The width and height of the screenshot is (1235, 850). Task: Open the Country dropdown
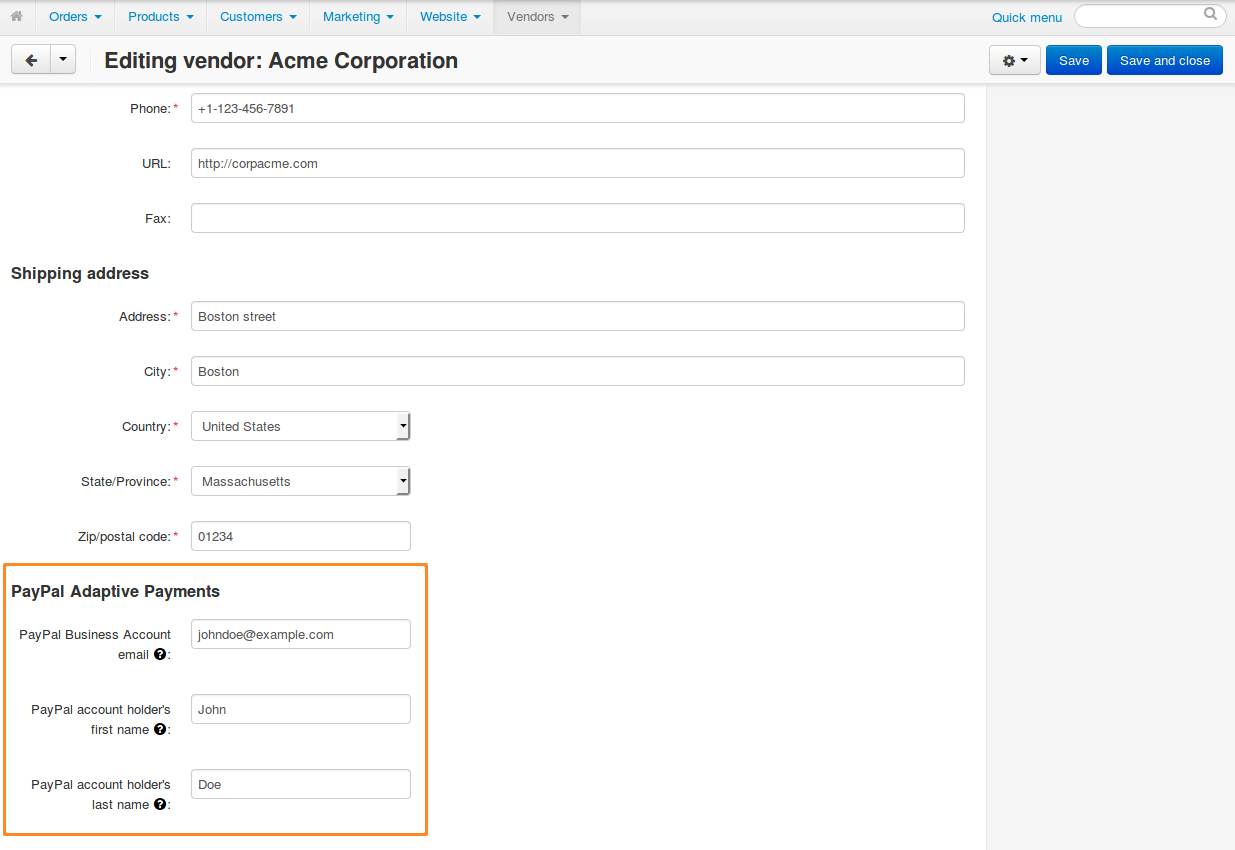point(301,426)
